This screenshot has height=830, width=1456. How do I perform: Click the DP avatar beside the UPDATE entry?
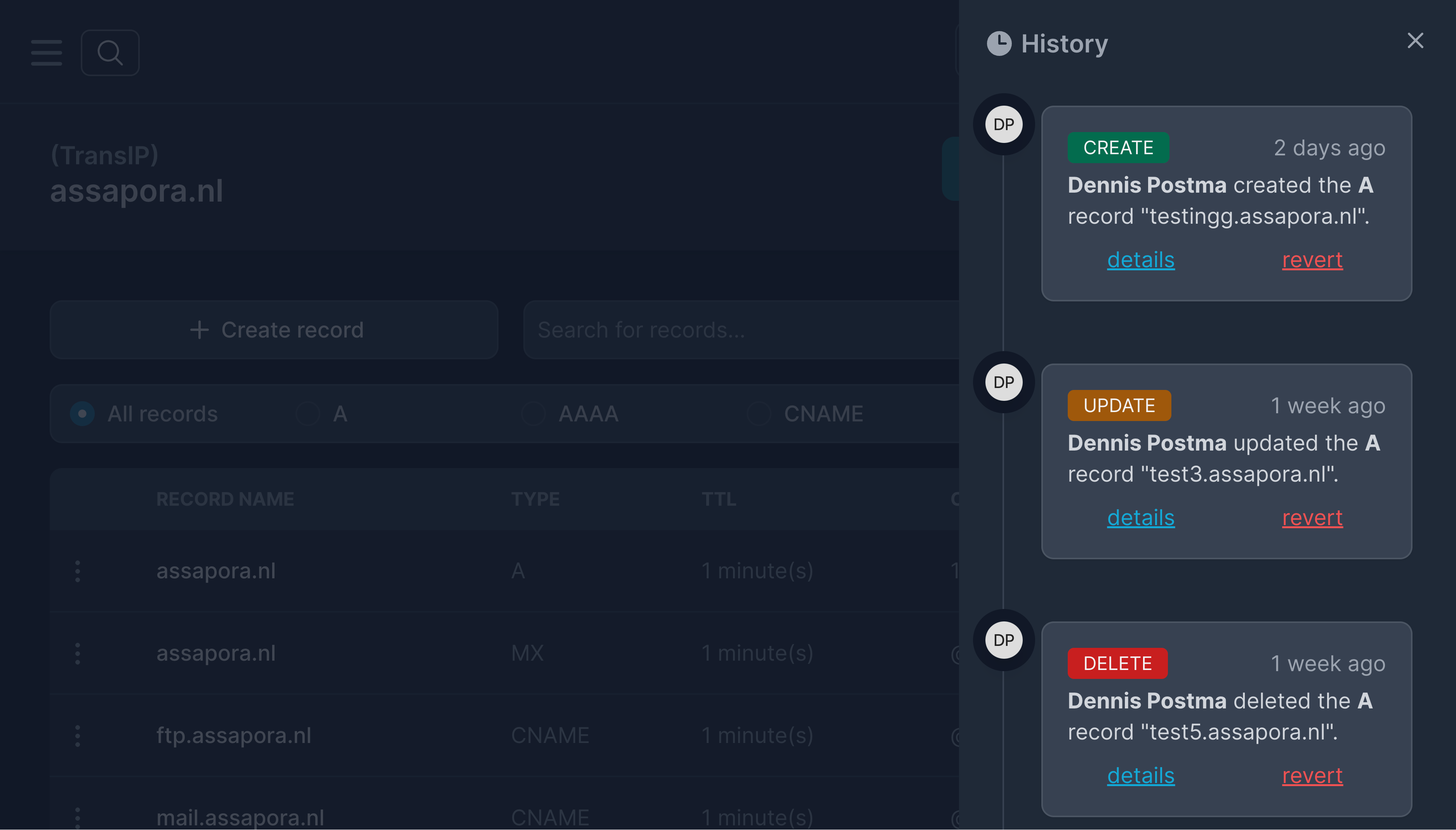point(1004,383)
